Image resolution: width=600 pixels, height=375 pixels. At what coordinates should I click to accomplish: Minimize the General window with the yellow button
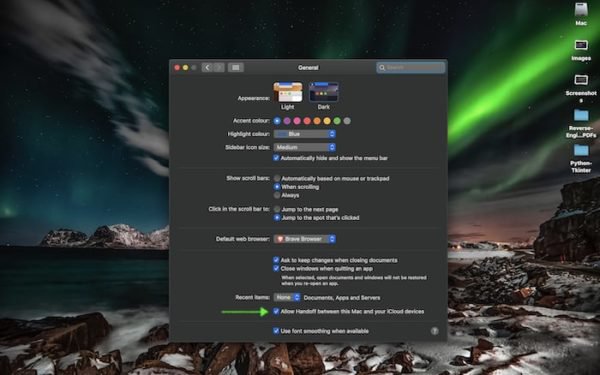pyautogui.click(x=185, y=68)
